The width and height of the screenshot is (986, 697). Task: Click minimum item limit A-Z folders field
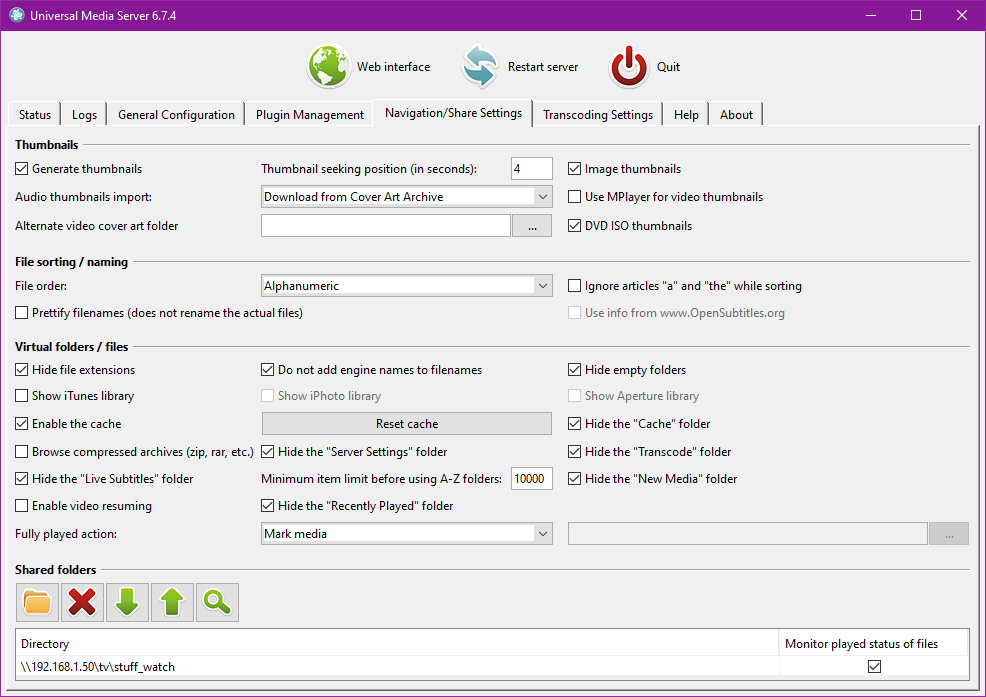[532, 479]
